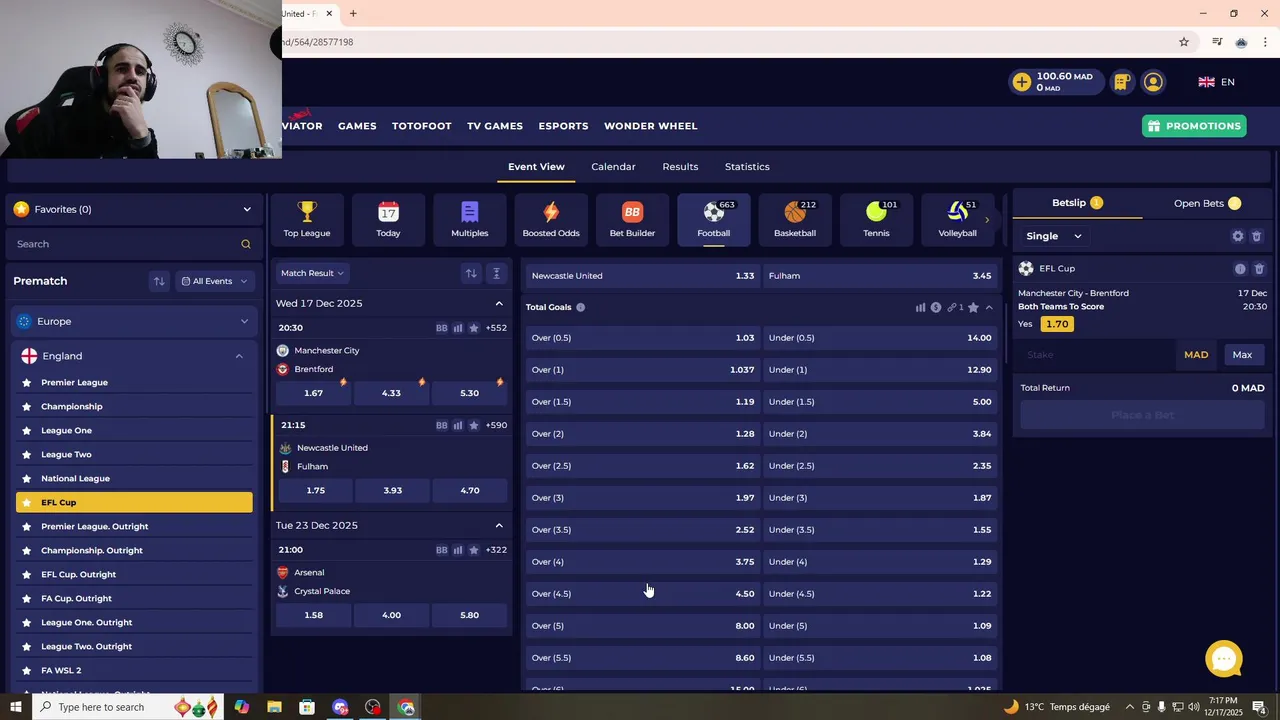The image size is (1280, 720).
Task: Open the EN language selector
Action: point(1217,82)
